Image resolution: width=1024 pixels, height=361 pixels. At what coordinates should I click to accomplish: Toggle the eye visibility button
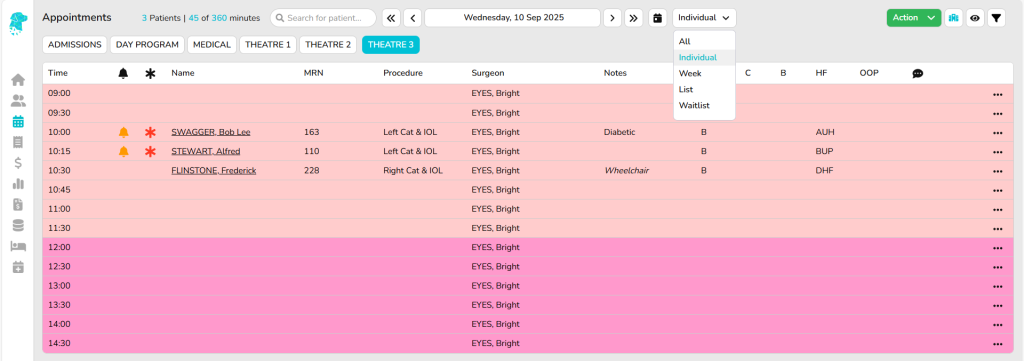pos(975,18)
